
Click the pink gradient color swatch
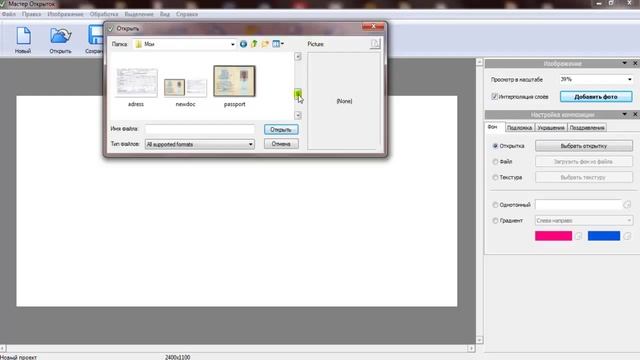coord(553,236)
